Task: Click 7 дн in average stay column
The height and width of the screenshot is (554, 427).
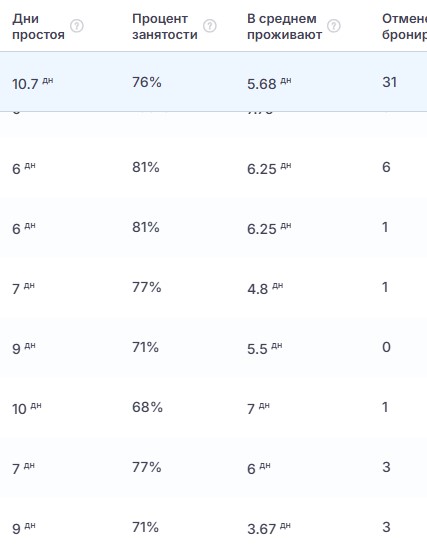Action: point(258,408)
